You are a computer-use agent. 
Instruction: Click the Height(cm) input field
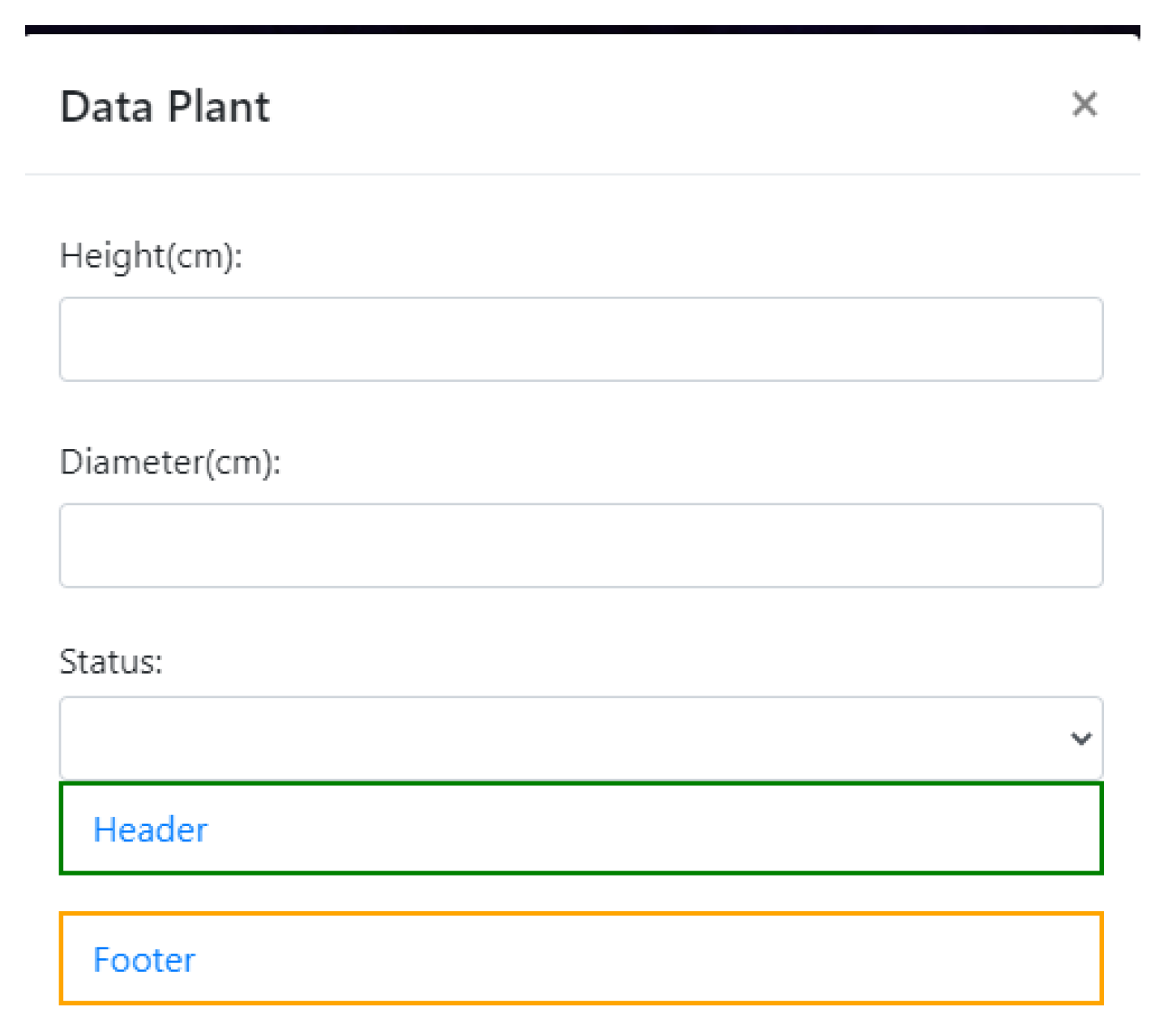pos(580,339)
